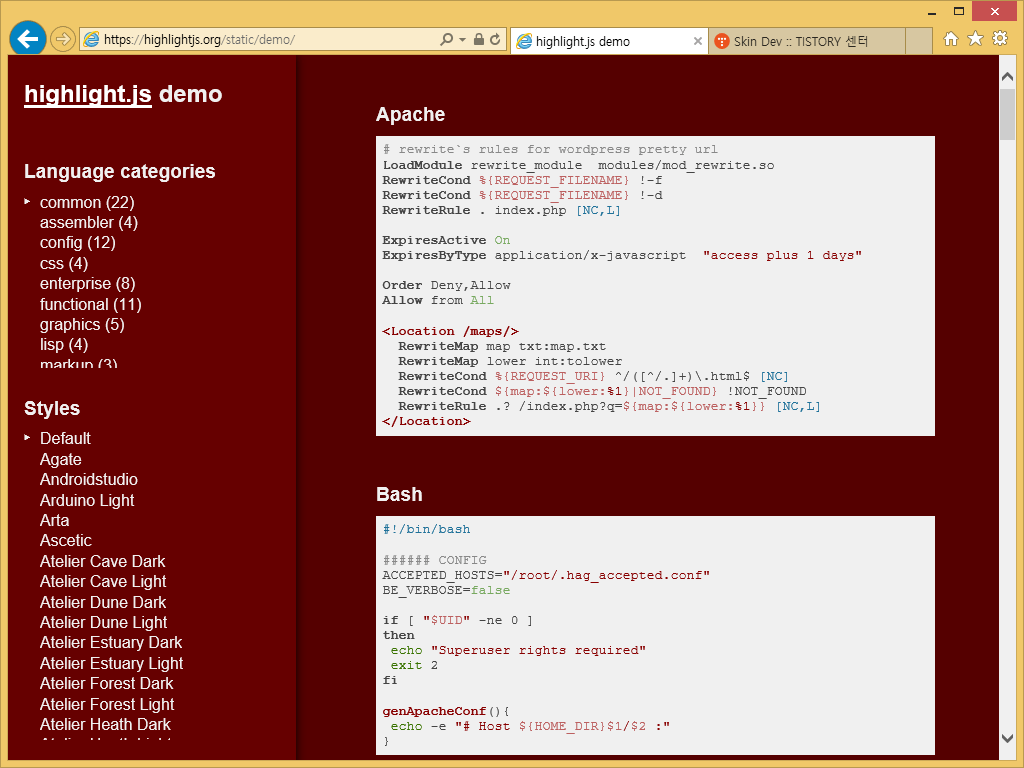Image resolution: width=1024 pixels, height=768 pixels.
Task: Click the browser Forward arrow button
Action: coord(63,39)
